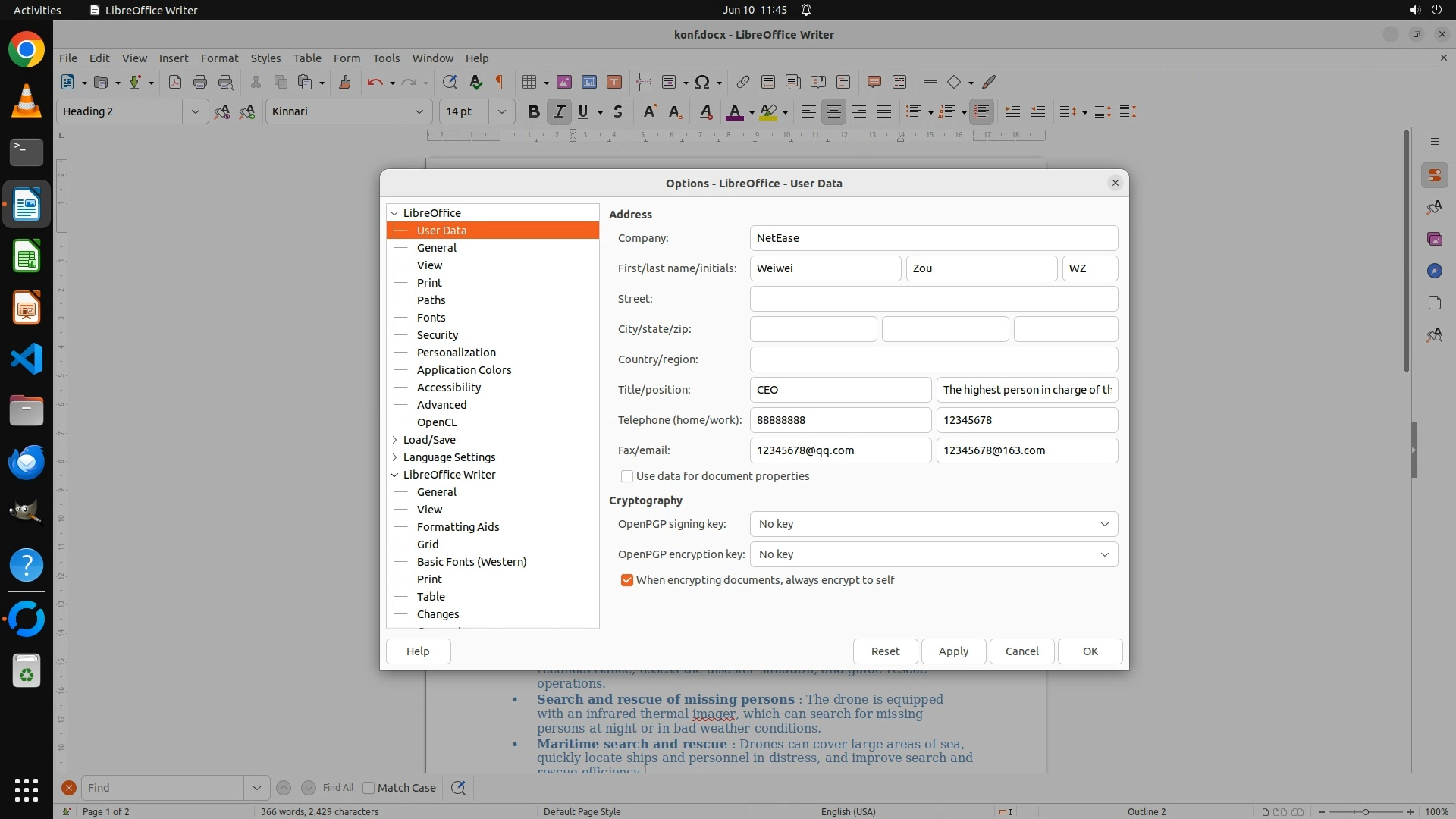This screenshot has height=819, width=1456.
Task: Click the Reset button
Action: point(885,651)
